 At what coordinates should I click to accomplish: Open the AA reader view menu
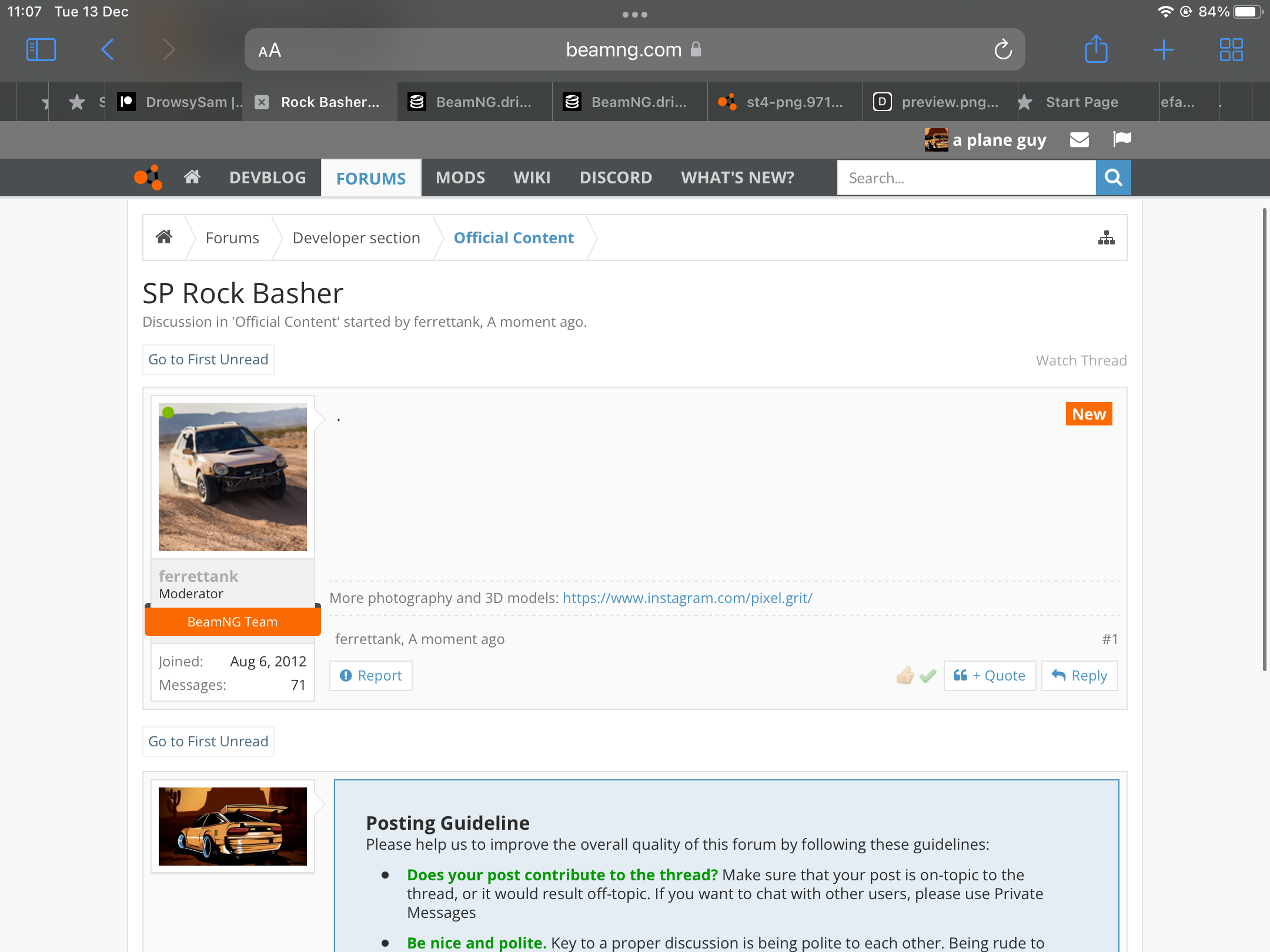[x=270, y=51]
